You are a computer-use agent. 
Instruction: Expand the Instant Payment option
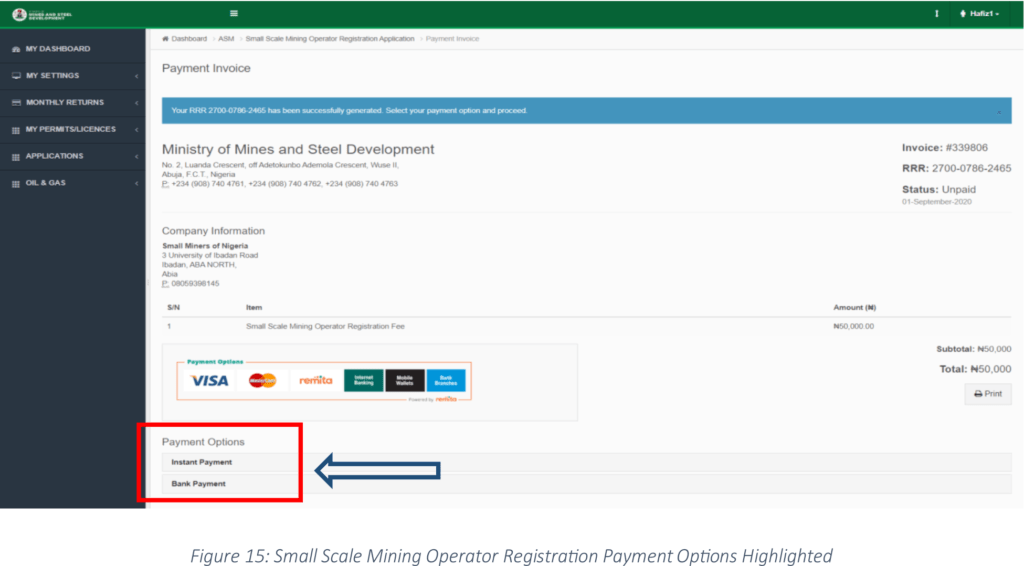(202, 462)
